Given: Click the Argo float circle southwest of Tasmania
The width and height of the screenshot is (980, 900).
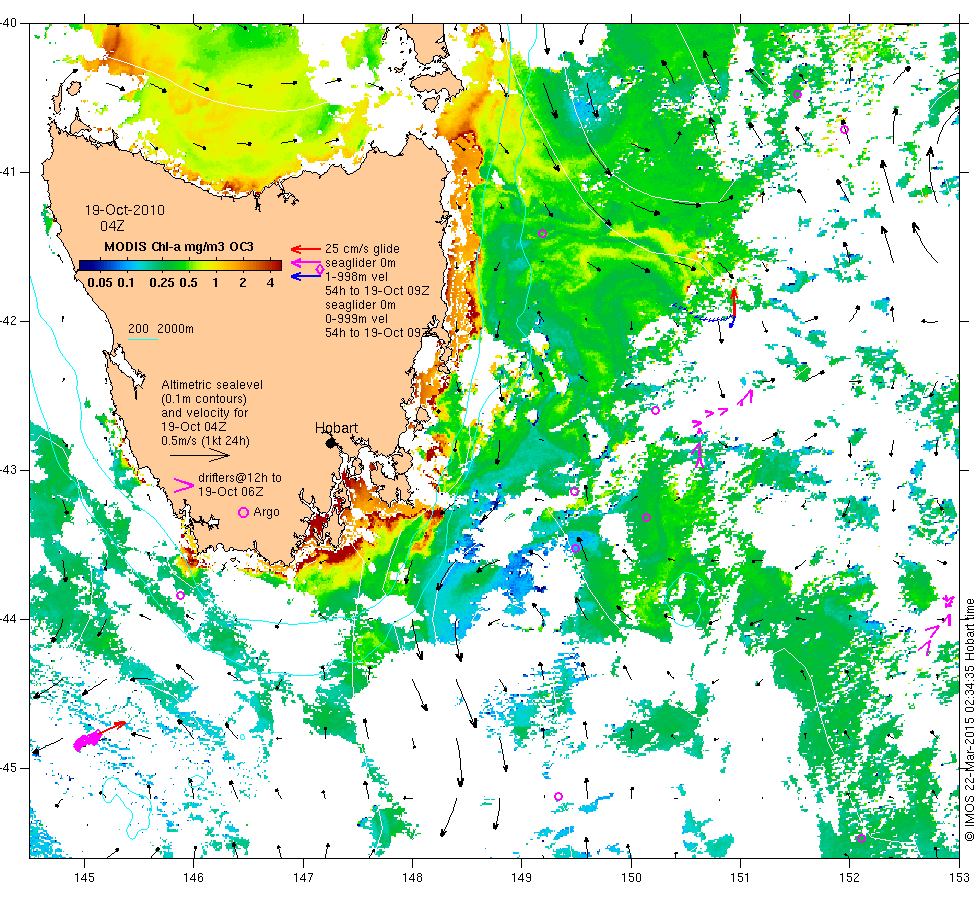Looking at the screenshot, I should pos(181,595).
